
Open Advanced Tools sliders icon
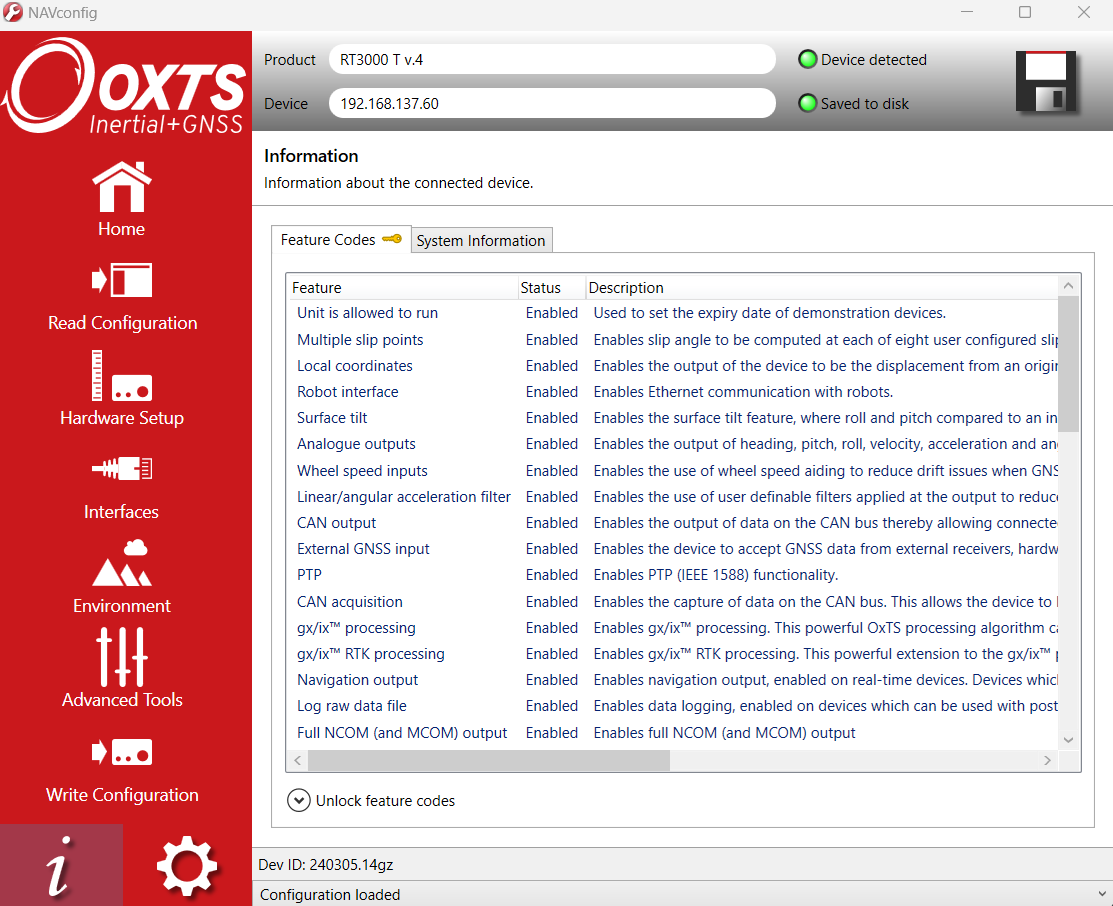pyautogui.click(x=121, y=657)
